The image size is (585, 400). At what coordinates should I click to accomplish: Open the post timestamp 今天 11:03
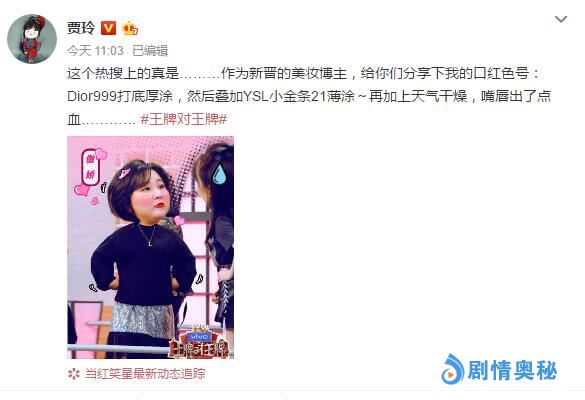(95, 51)
